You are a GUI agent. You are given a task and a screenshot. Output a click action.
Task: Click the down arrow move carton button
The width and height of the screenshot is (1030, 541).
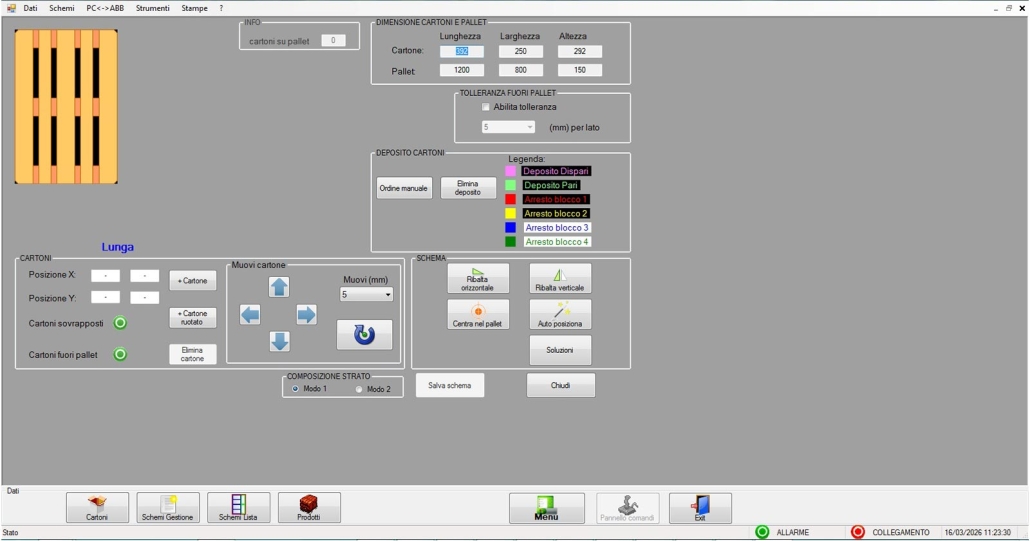click(x=279, y=342)
